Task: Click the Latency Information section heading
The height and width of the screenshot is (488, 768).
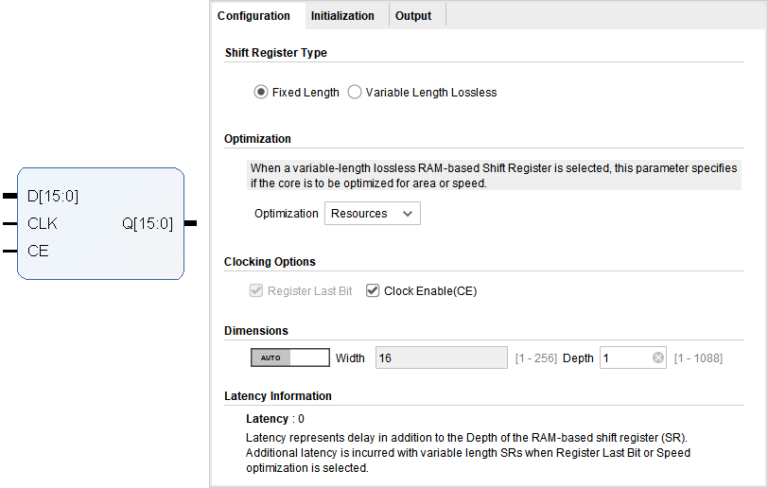Action: [x=278, y=396]
